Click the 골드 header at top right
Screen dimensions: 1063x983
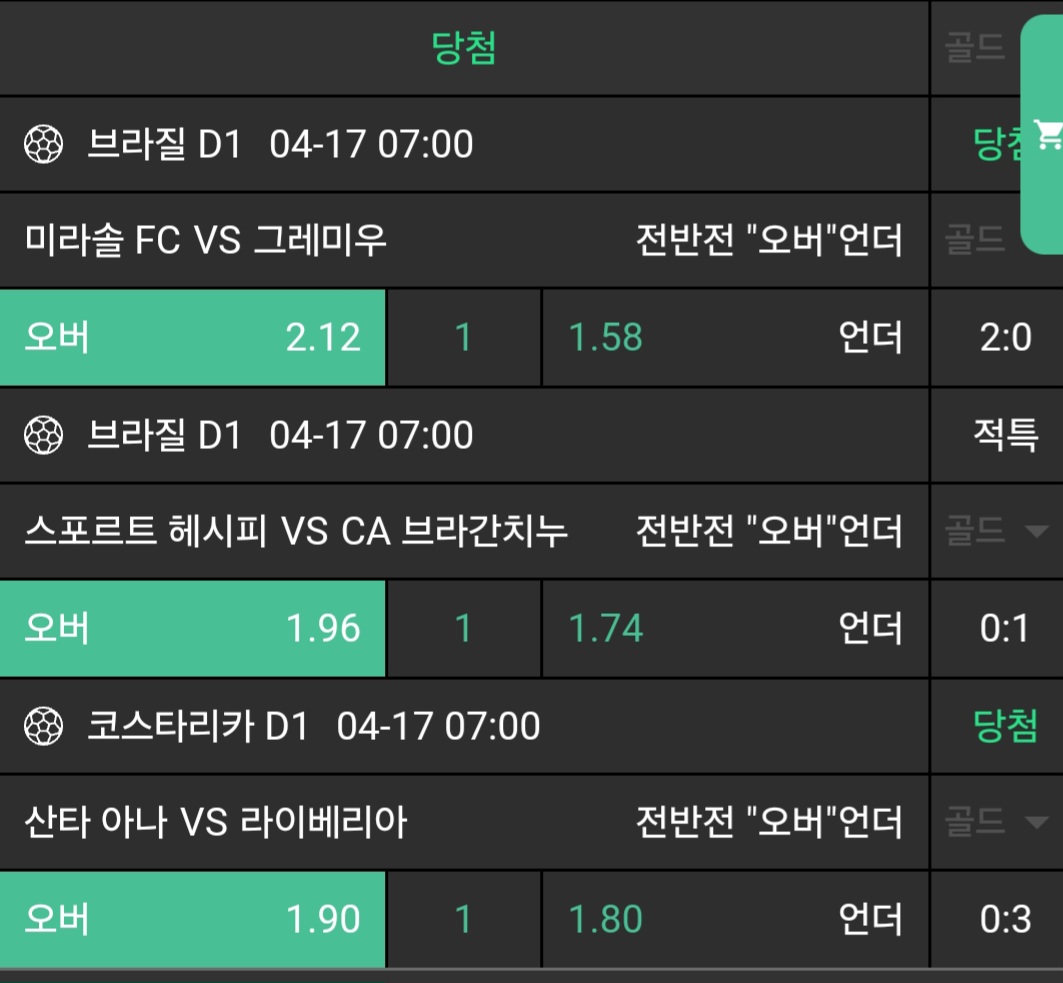(x=976, y=48)
